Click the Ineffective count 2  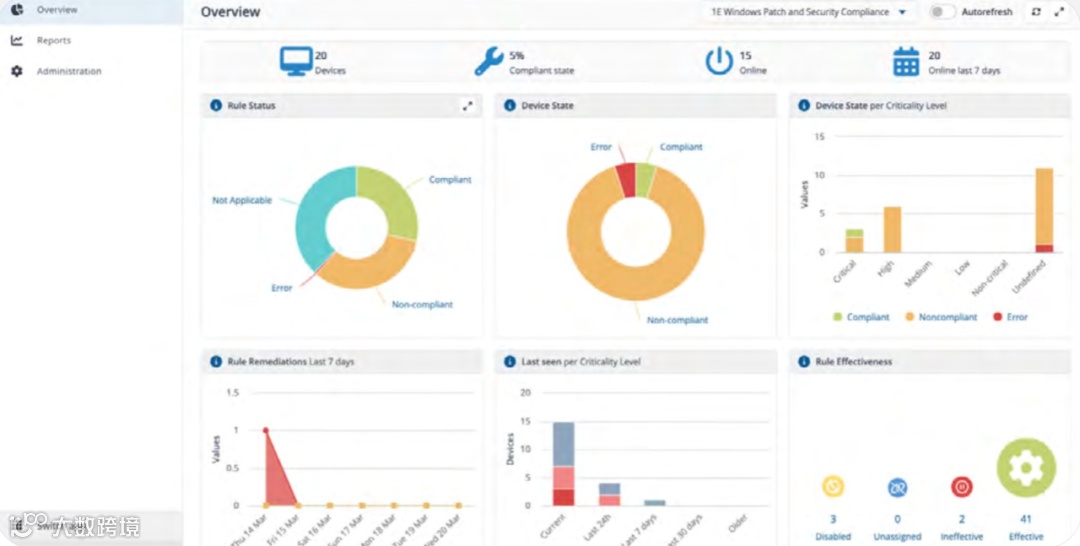pos(962,520)
